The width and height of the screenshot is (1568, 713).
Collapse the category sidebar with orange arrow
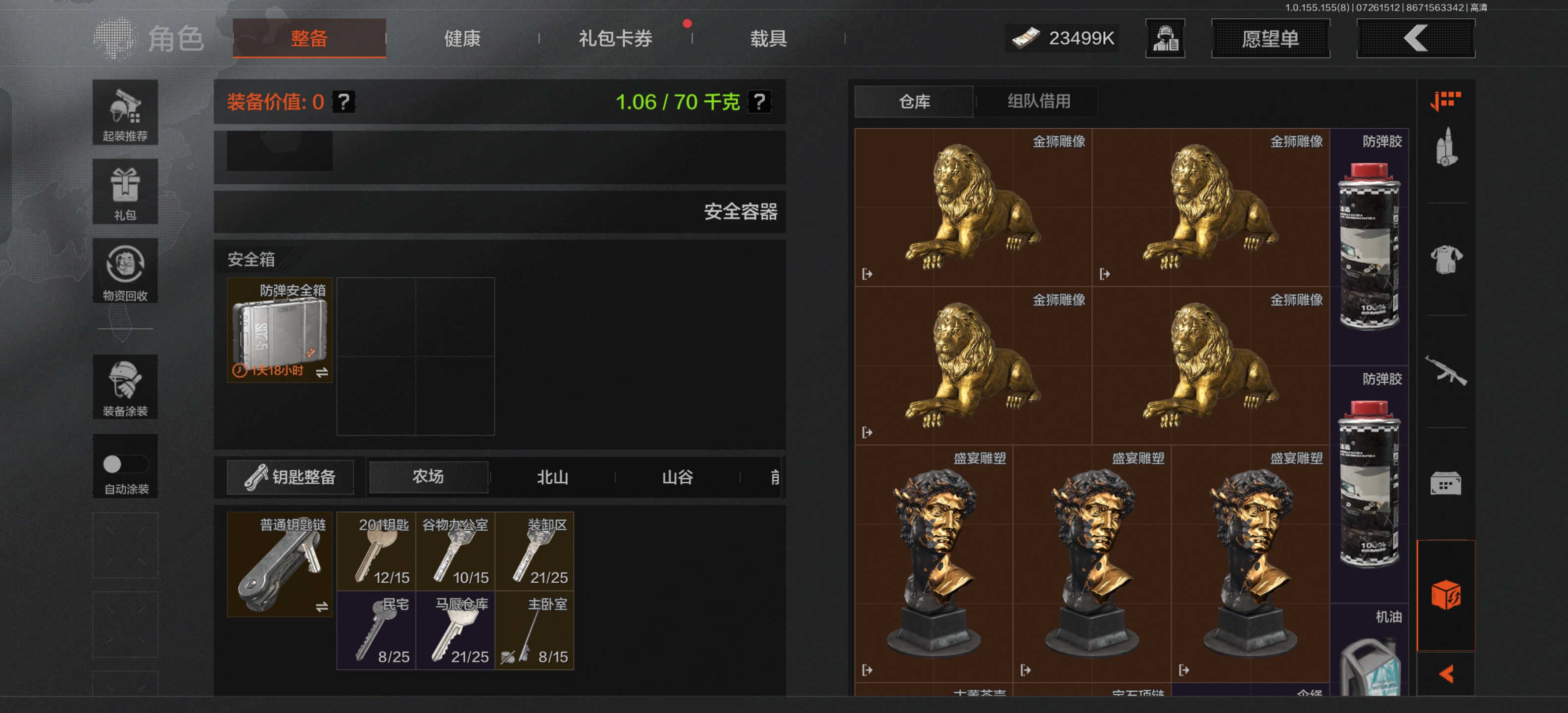tap(1446, 673)
